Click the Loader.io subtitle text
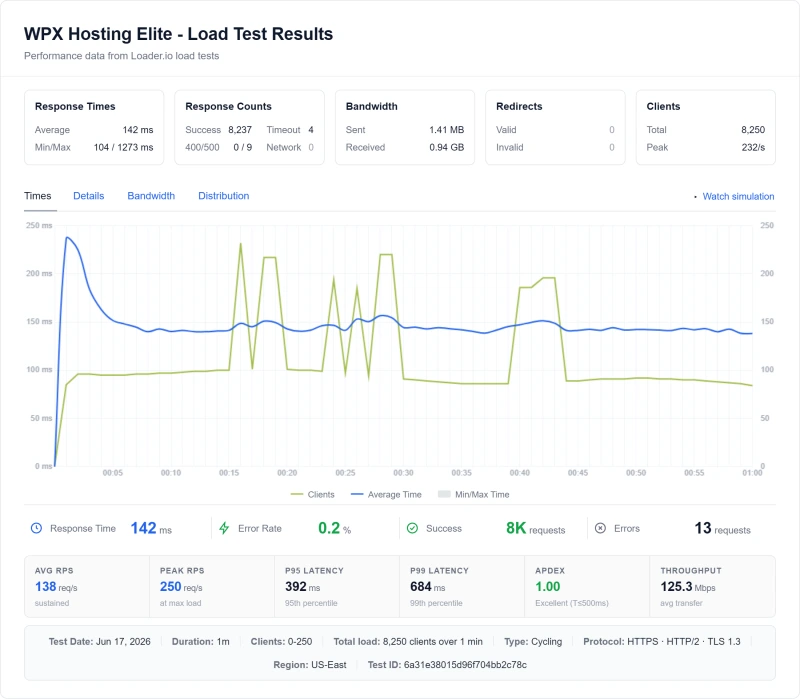The image size is (800, 699). tap(121, 56)
